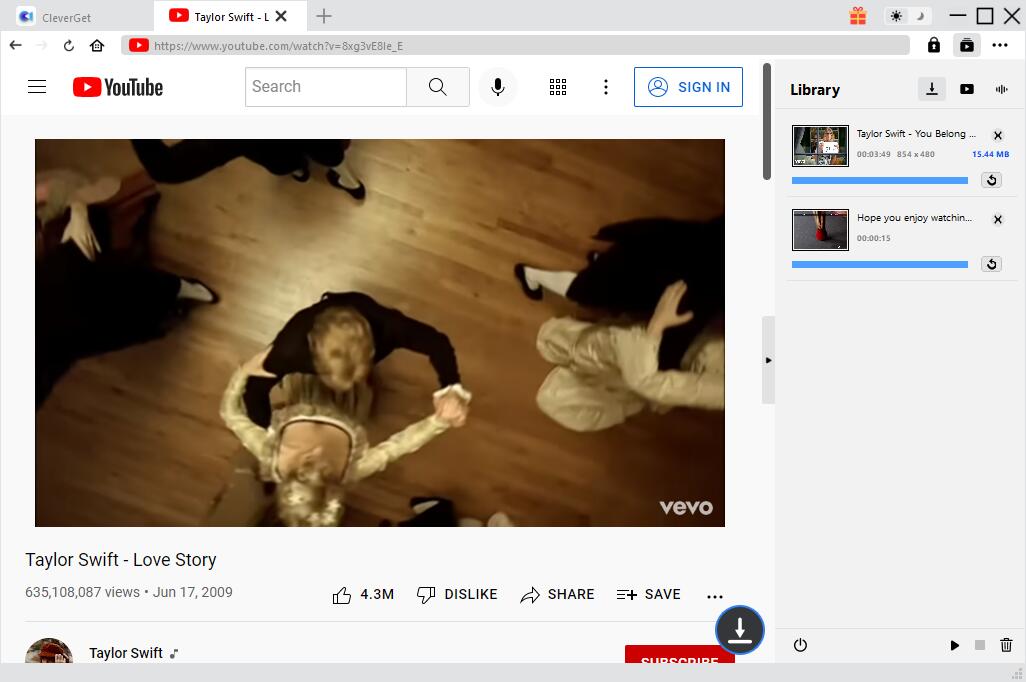
Task: Reload the current page
Action: click(x=69, y=45)
